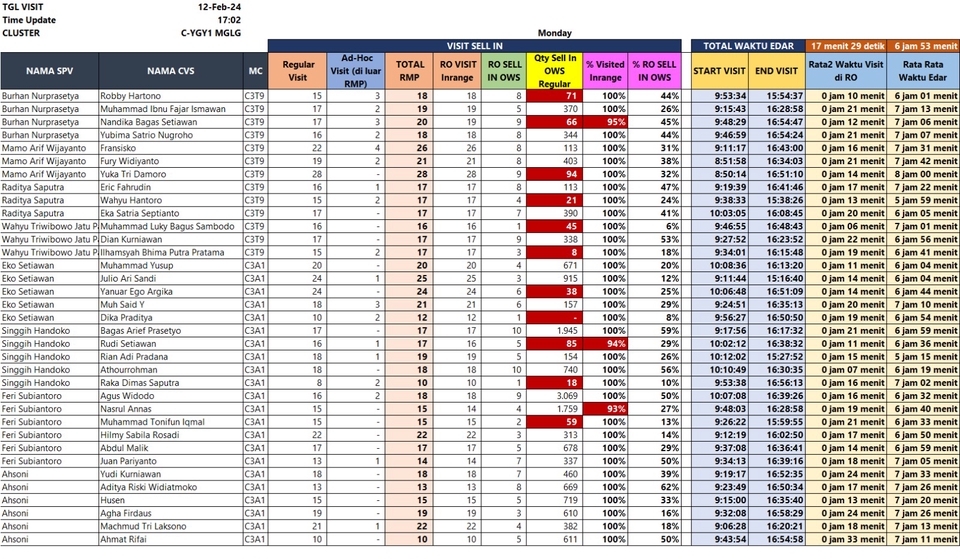This screenshot has height=559, width=960.
Task: Click the Muhammad Luky Bagus Sambodo cell
Action: [171, 227]
